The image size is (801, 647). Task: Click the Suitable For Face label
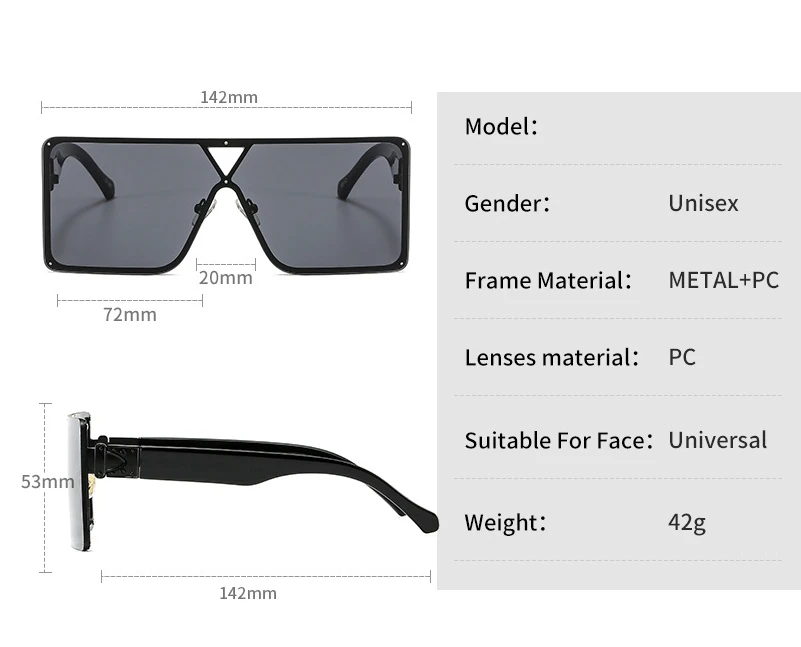coord(559,440)
